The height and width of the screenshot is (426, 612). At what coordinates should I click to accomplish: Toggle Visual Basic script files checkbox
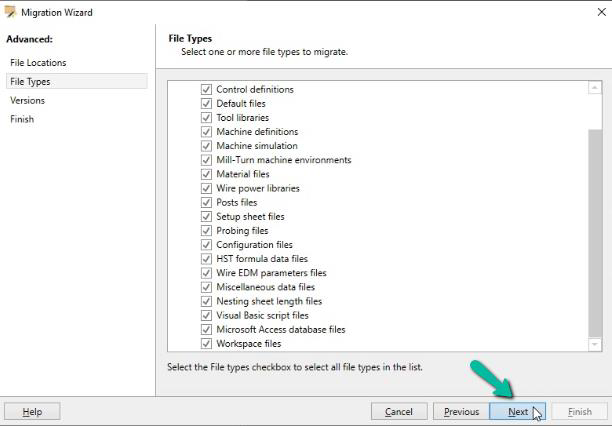[206, 315]
